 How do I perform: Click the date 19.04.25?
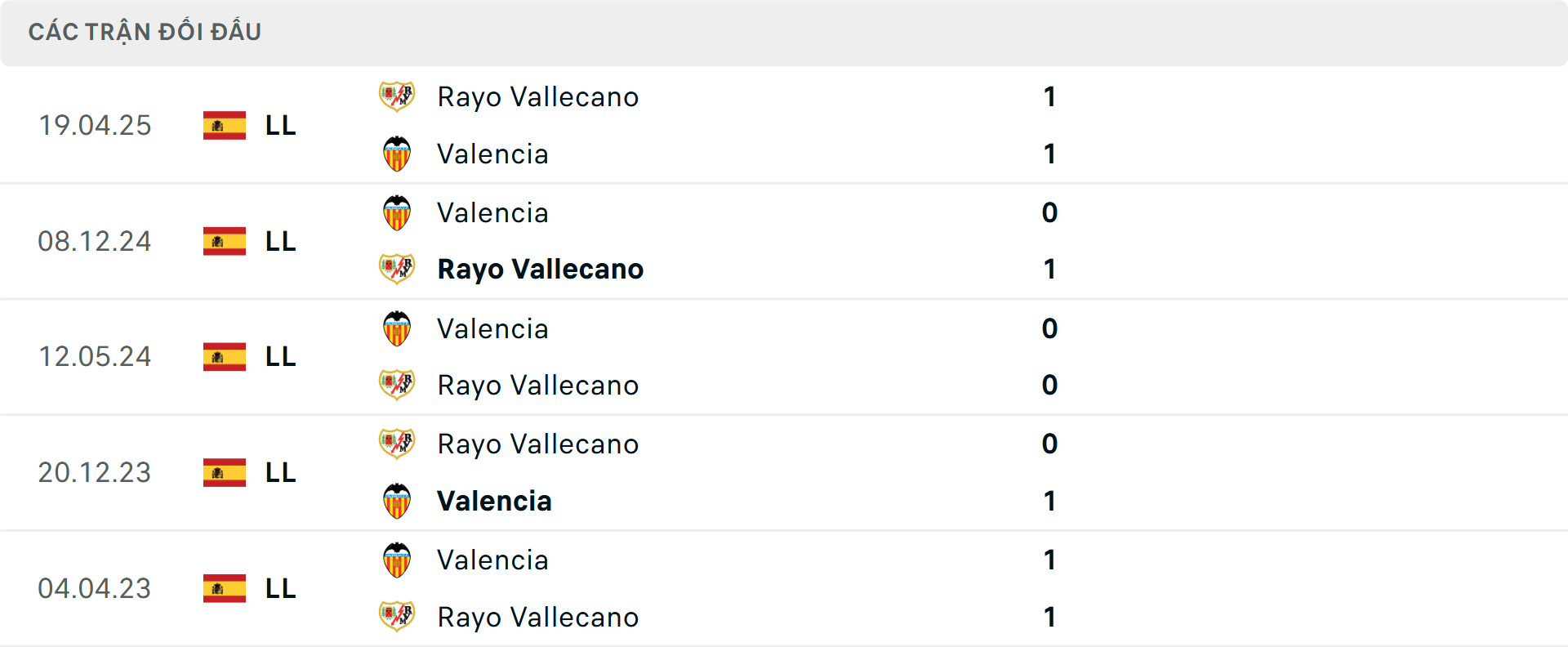point(95,125)
